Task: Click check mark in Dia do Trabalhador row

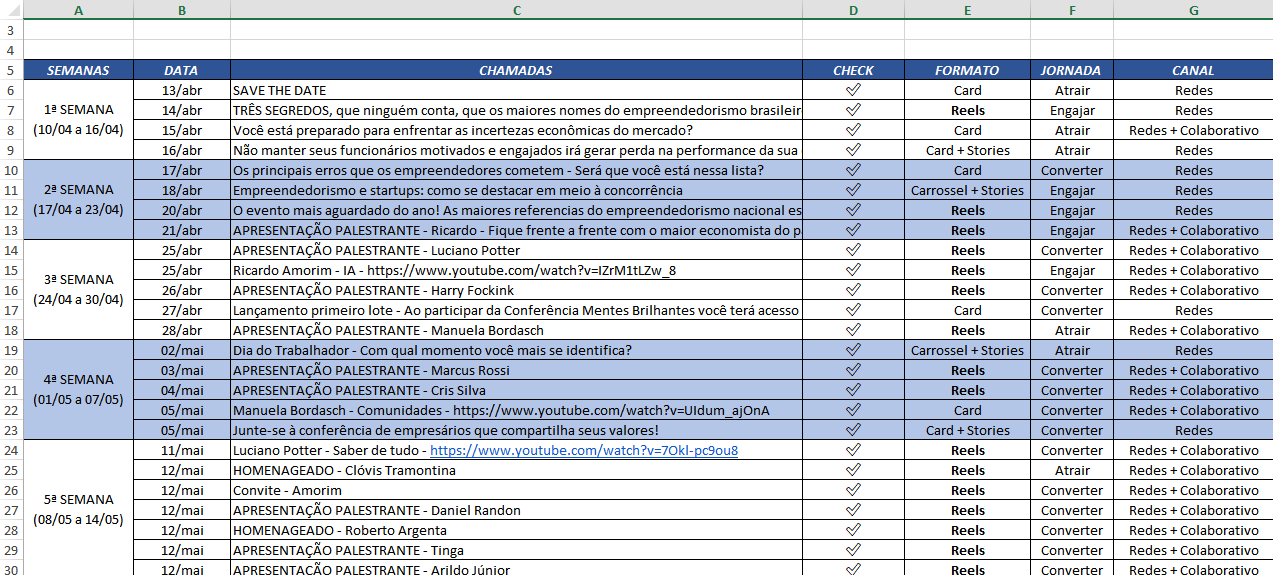Action: pos(853,350)
